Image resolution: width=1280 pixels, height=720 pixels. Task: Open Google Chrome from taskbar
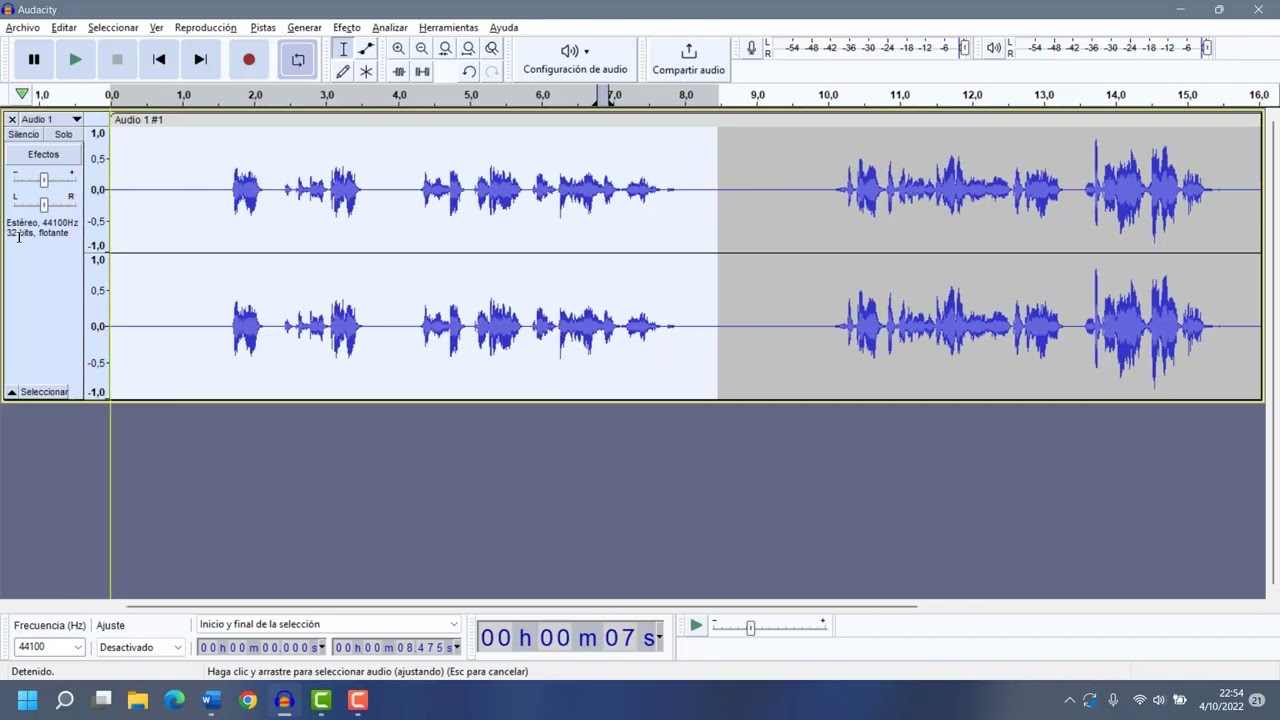[248, 700]
